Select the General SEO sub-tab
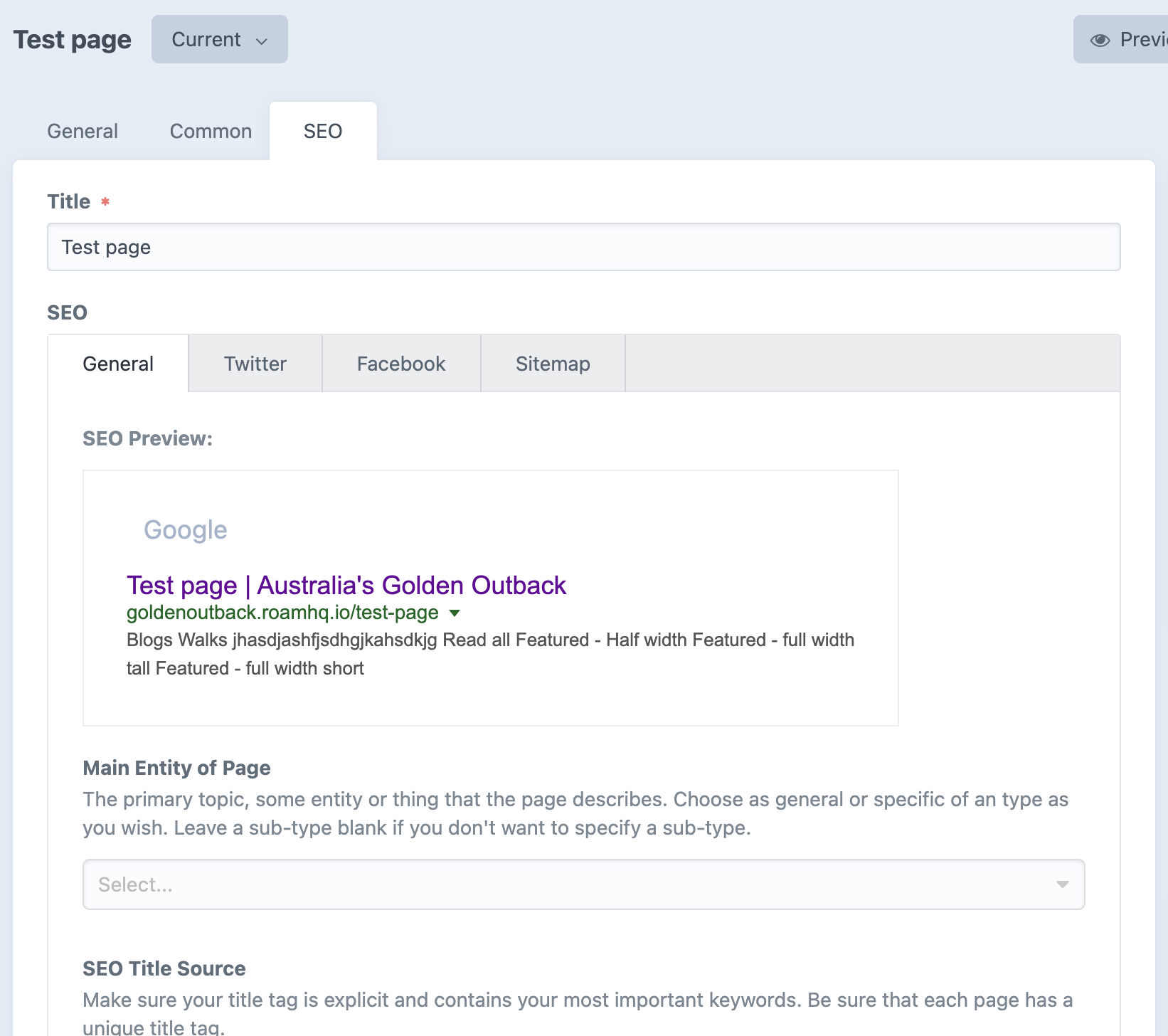The height and width of the screenshot is (1036, 1168). [x=118, y=364]
